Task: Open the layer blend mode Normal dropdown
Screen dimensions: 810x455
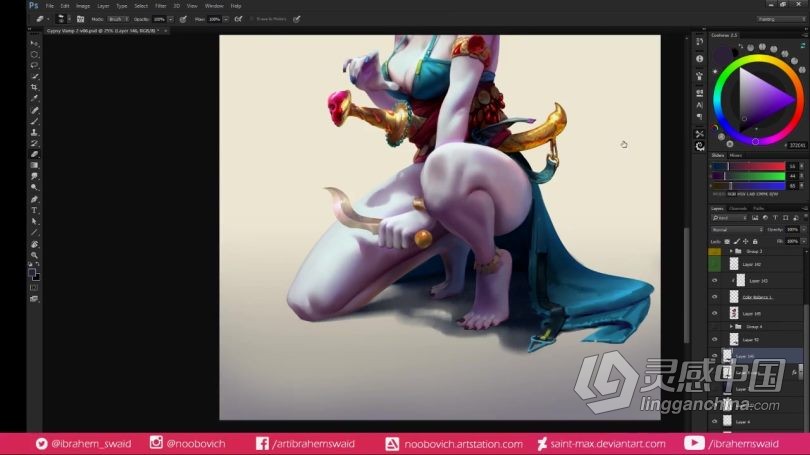Action: [737, 229]
